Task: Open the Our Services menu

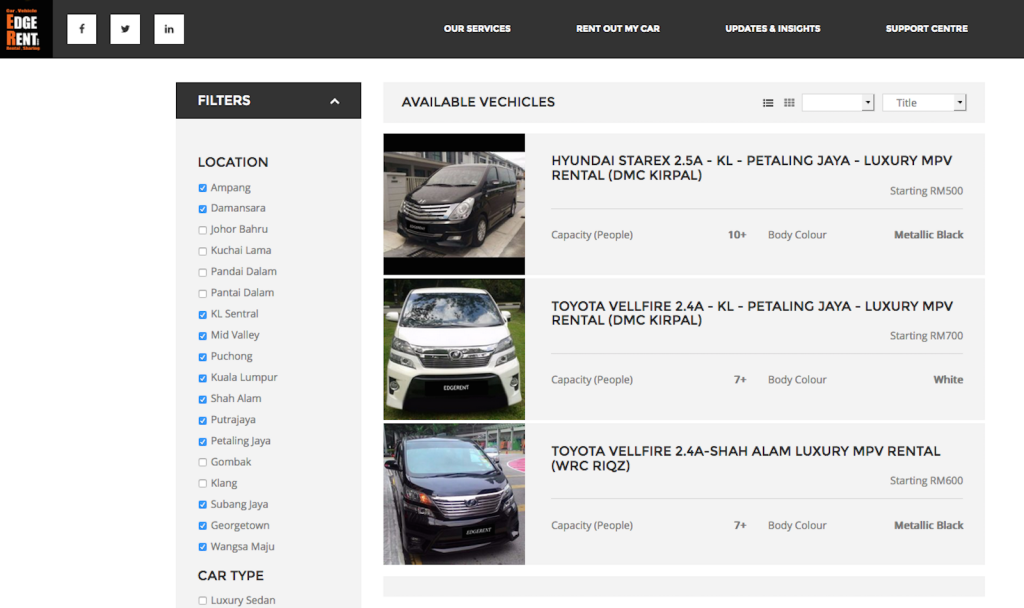Action: click(x=477, y=29)
